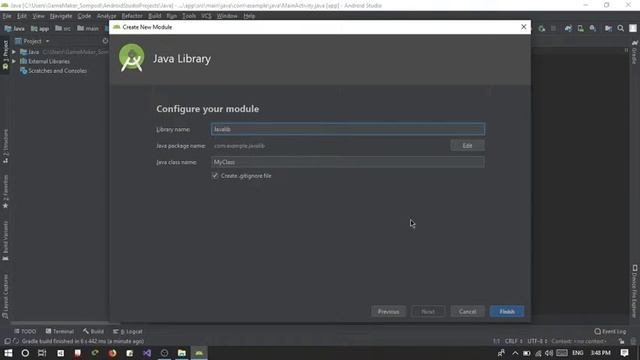Screen dimensions: 640x360
Task: Click Sync Project with Gradle icon
Action: pos(568,29)
